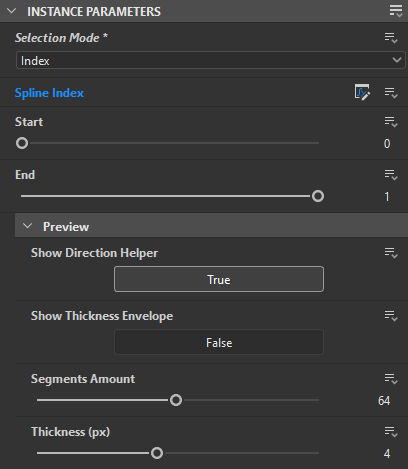Collapse the Instance Parameters section
The width and height of the screenshot is (408, 469).
point(12,11)
